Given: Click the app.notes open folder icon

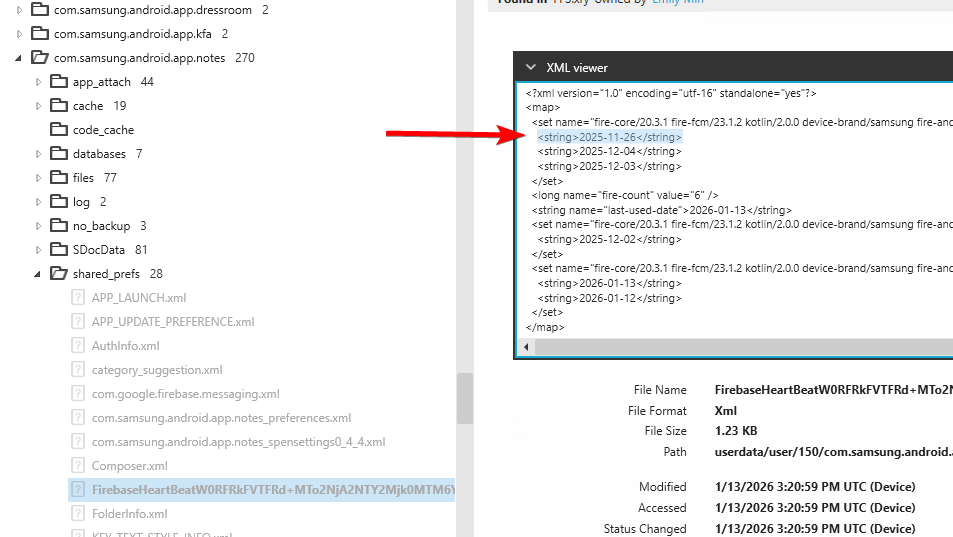Looking at the screenshot, I should (x=40, y=57).
